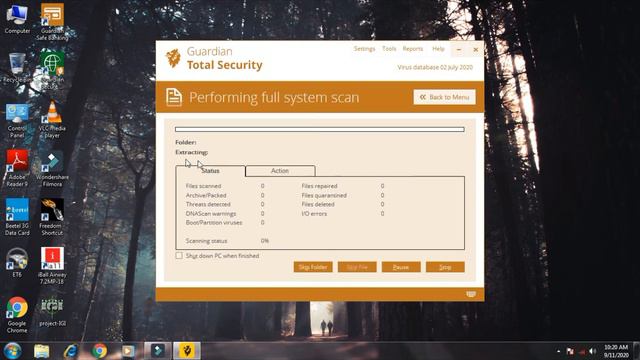Open Guardian Safe Banking desktop shortcut

pyautogui.click(x=52, y=22)
